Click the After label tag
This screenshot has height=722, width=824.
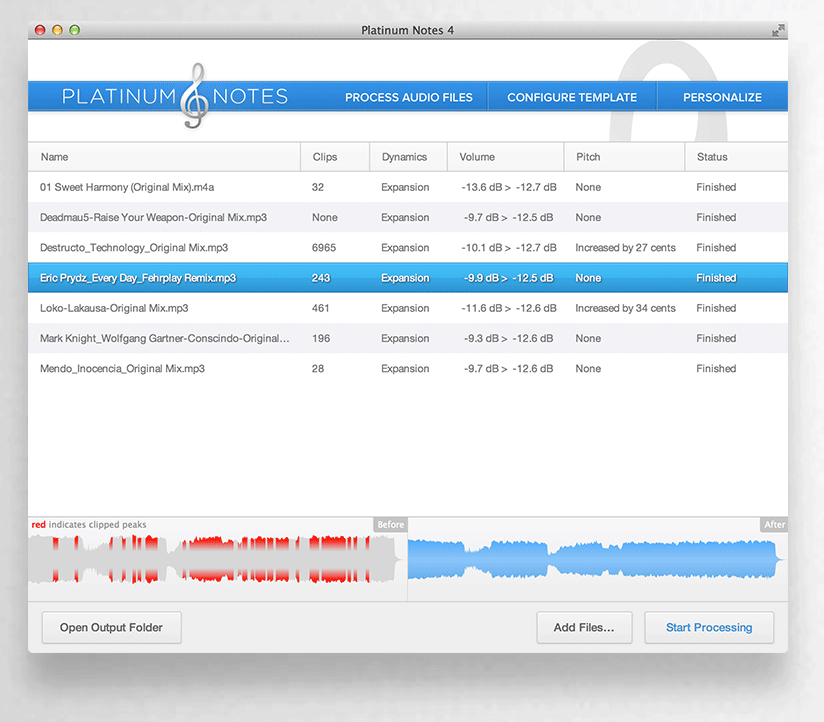tap(774, 524)
